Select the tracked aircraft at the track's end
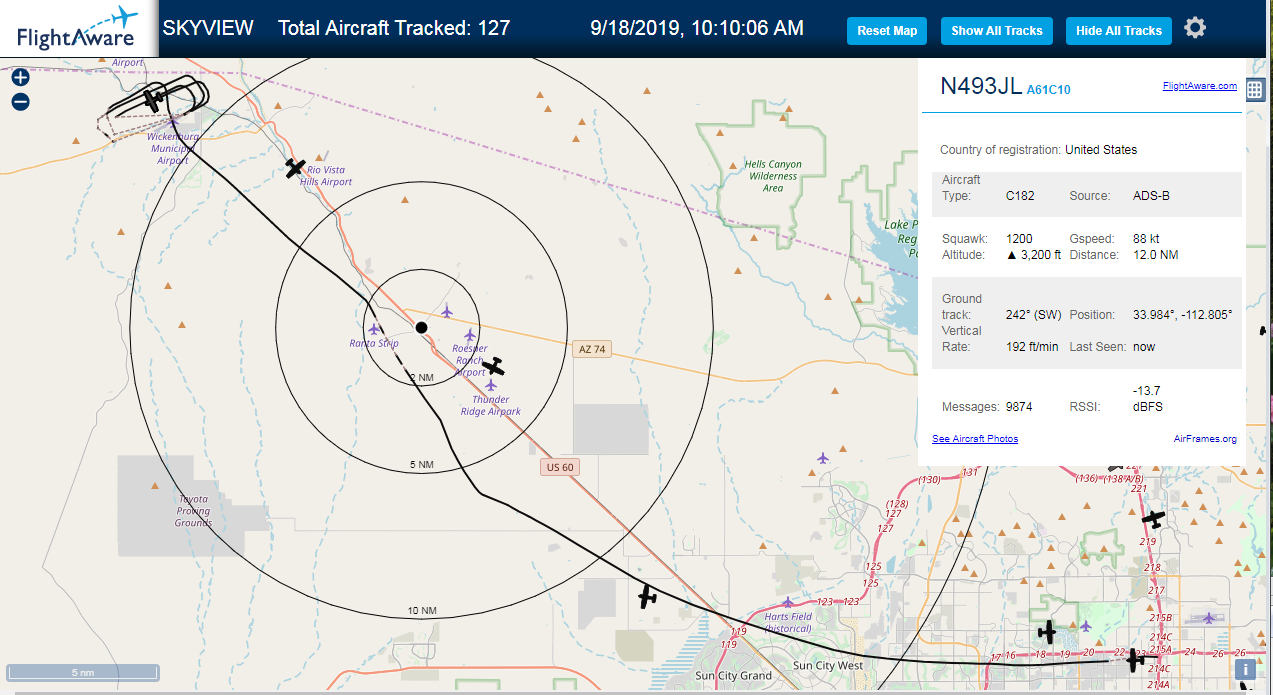 1135,659
